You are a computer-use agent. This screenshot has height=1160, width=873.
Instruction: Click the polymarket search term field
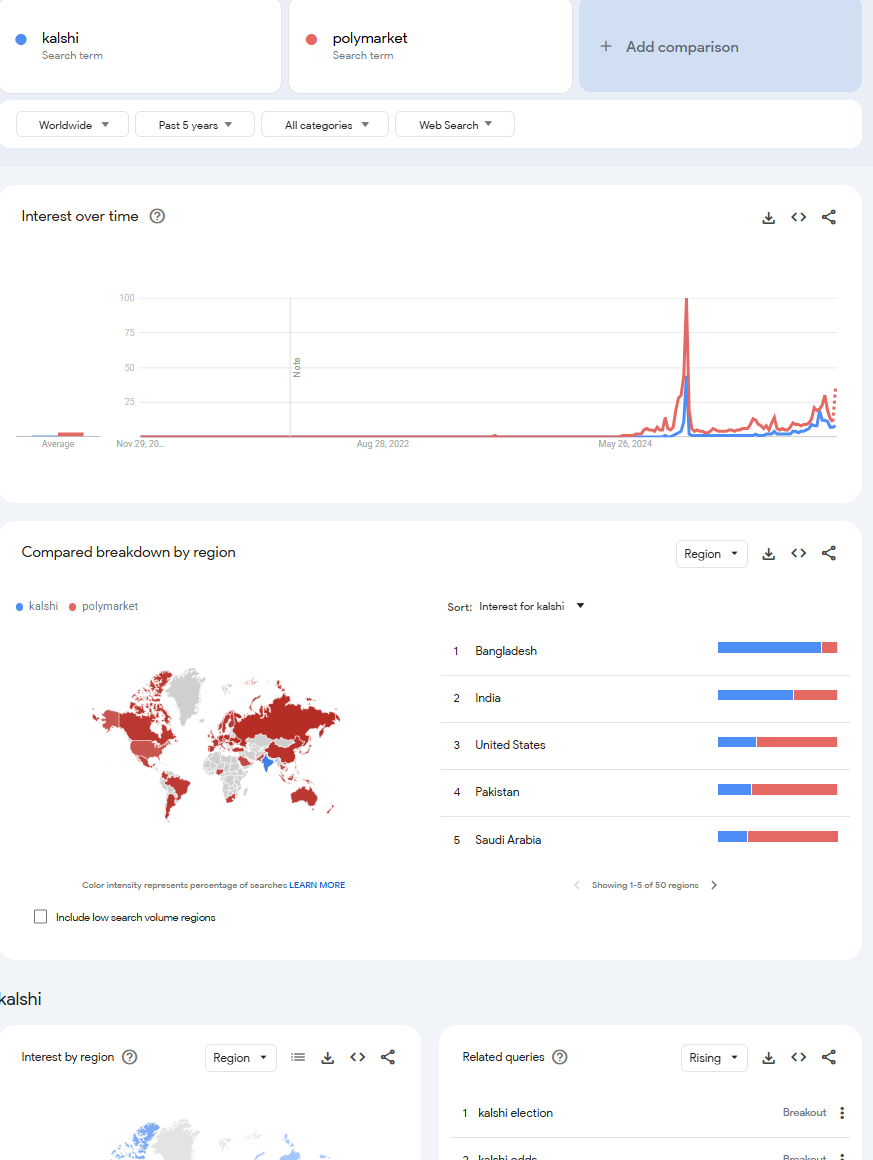pos(430,45)
